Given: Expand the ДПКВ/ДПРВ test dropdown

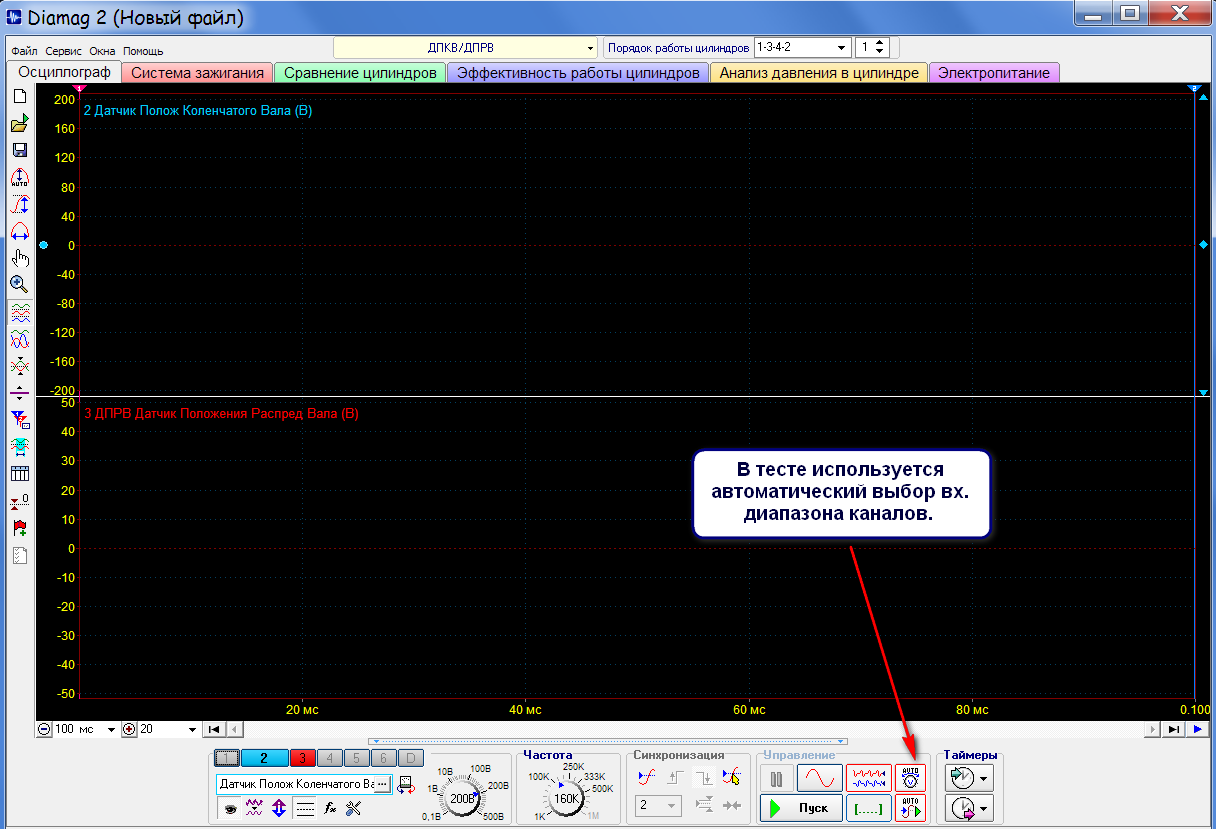Looking at the screenshot, I should click(x=591, y=48).
